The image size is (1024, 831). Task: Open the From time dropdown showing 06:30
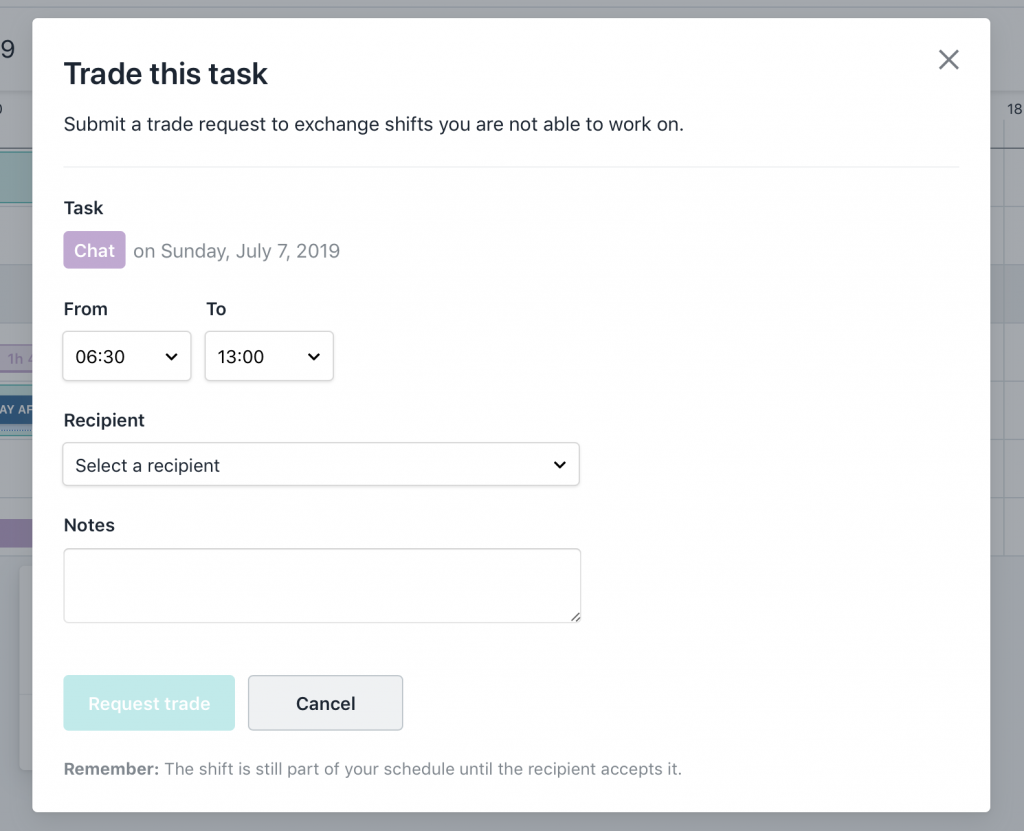click(126, 357)
